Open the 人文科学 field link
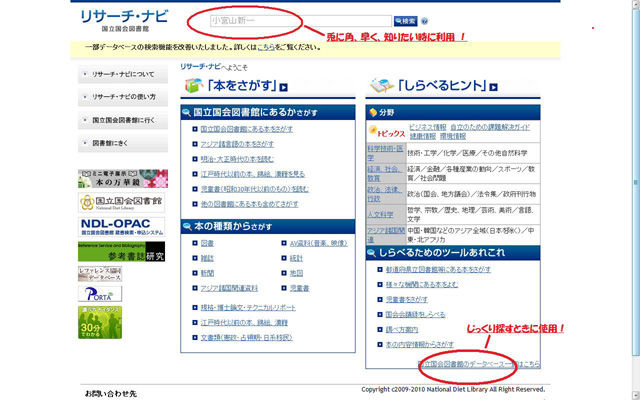 point(380,215)
